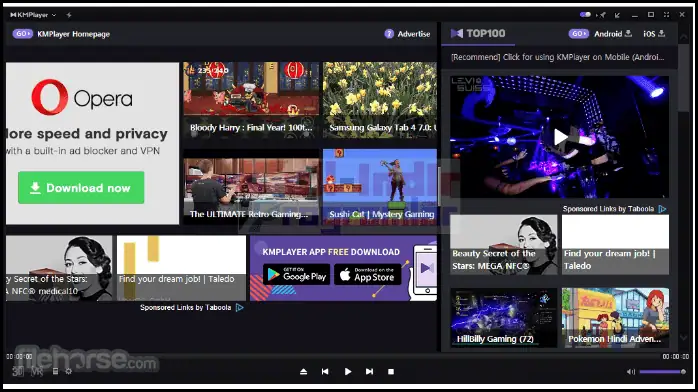
Task: Click Sponsored Links by Taboola in TOP100 panel
Action: pyautogui.click(x=608, y=209)
